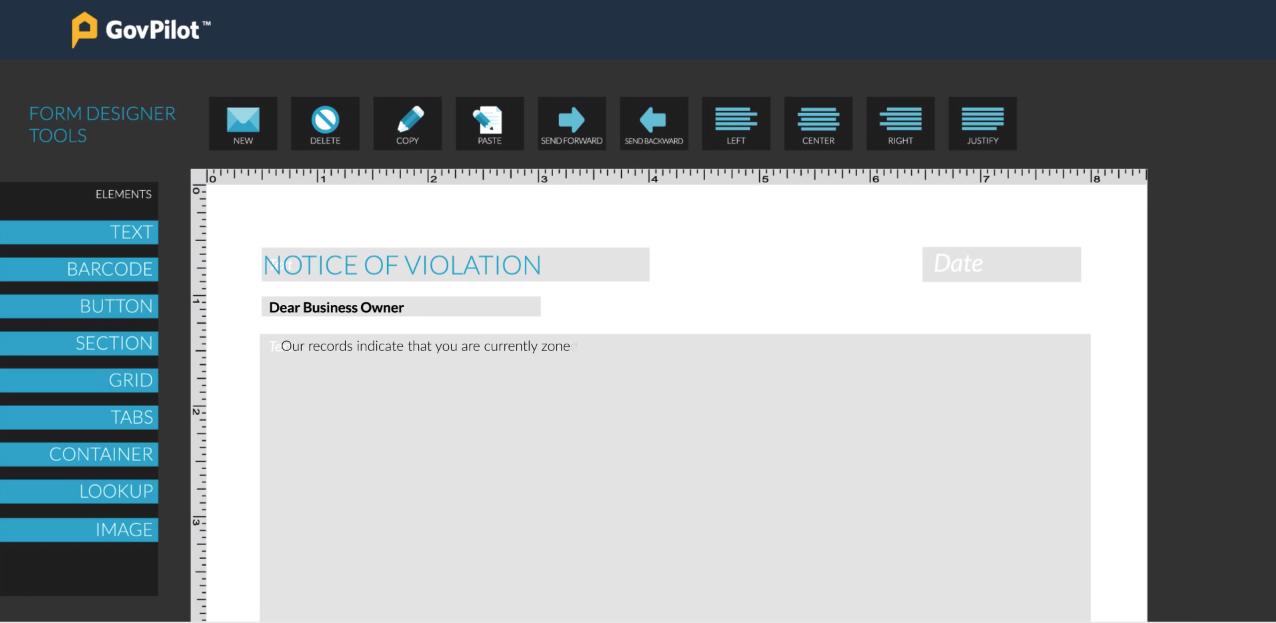Align text with the LEFT icon
Screen dimensions: 1276x623
tap(736, 124)
